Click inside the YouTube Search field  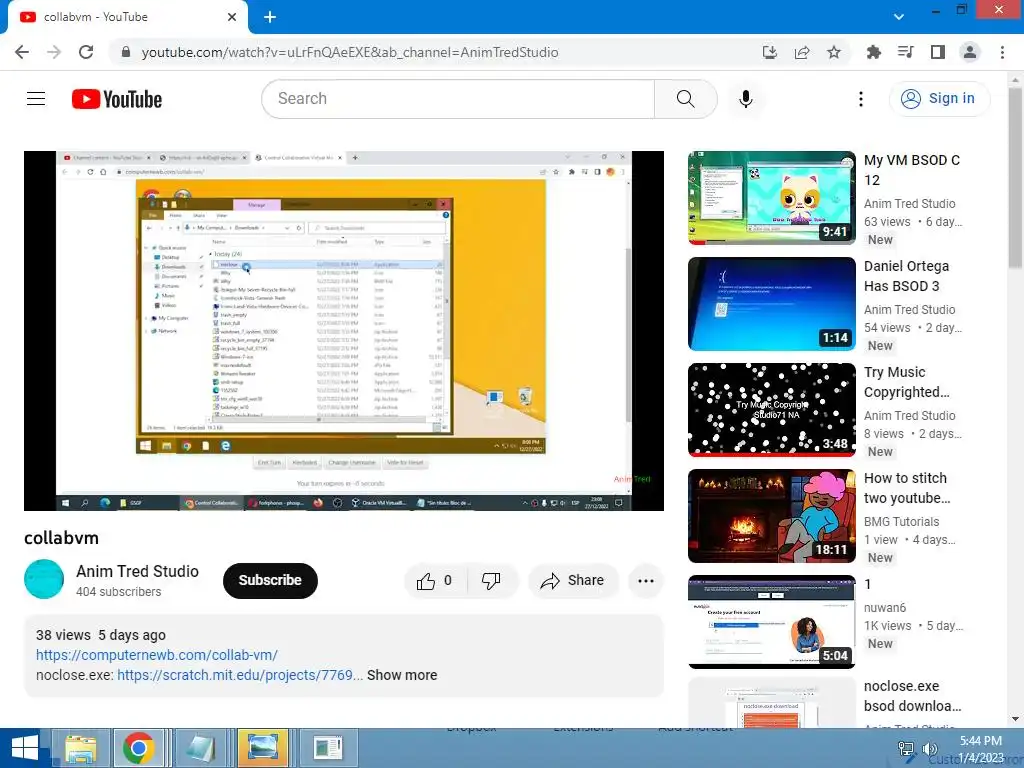point(458,99)
